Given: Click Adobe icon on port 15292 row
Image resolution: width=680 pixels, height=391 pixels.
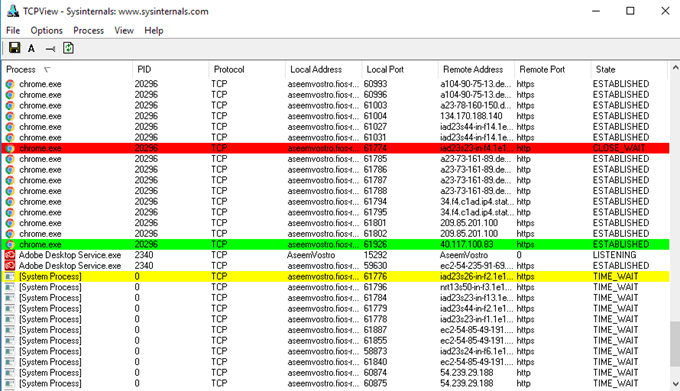Looking at the screenshot, I should (x=10, y=255).
